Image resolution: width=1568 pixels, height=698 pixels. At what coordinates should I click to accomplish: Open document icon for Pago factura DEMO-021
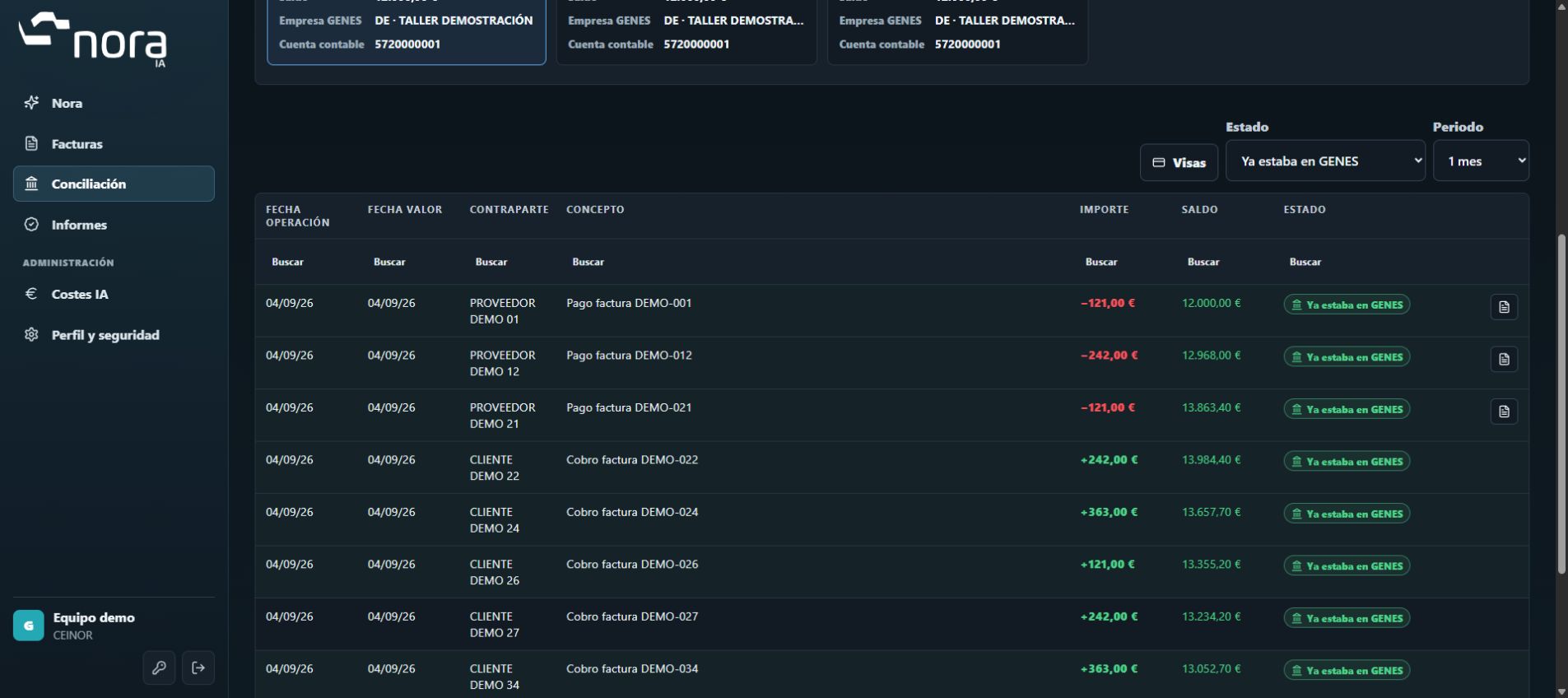(1504, 412)
